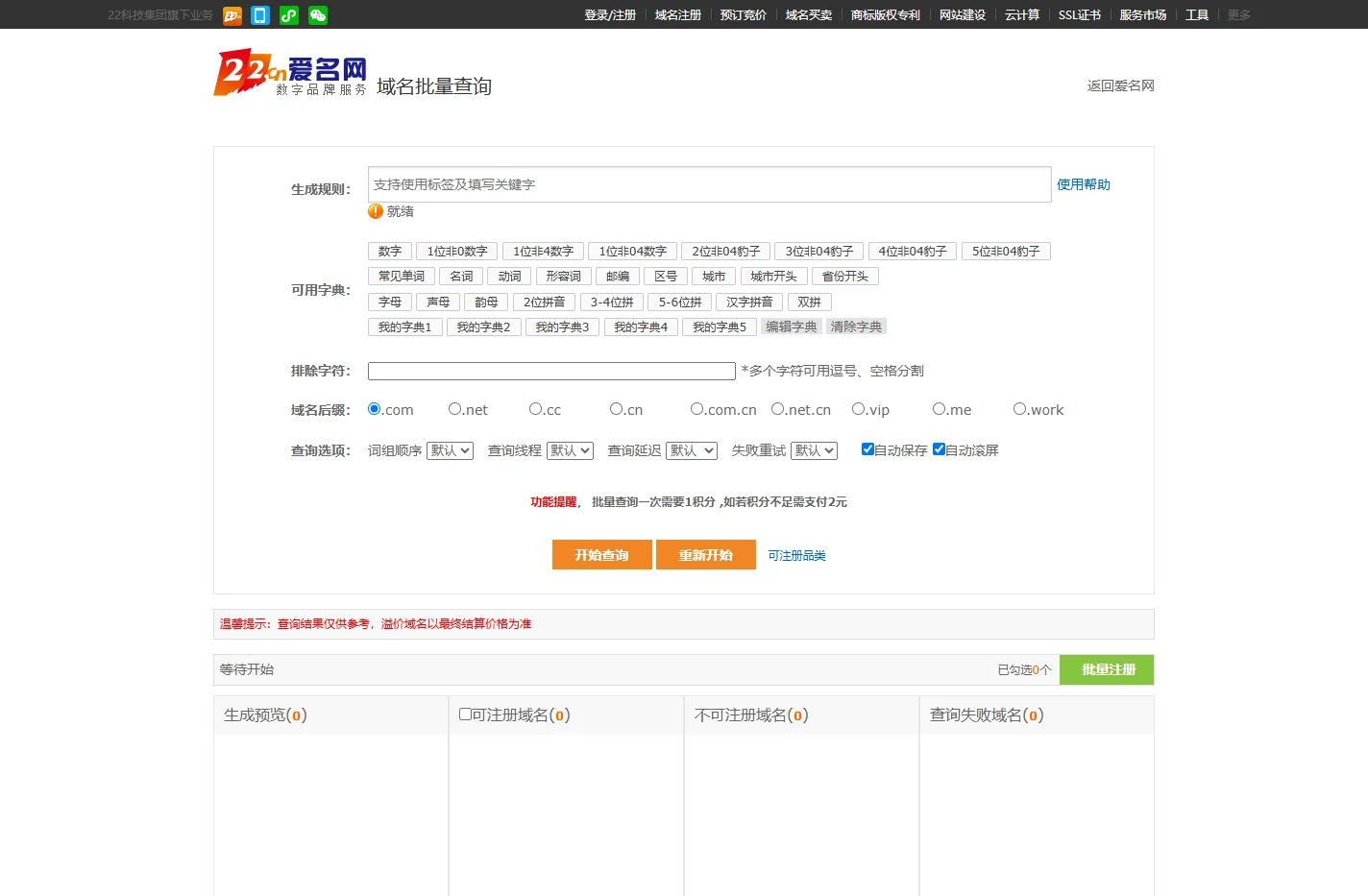
Task: Click 返回爱名网 link
Action: tap(1120, 85)
